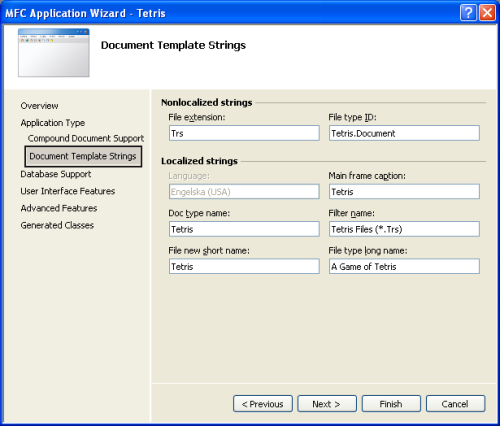
Task: Open the Overview page
Action: tap(39, 106)
